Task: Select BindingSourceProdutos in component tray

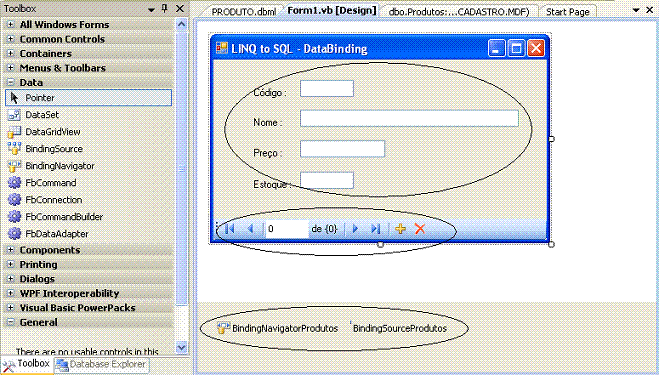Action: [x=400, y=328]
